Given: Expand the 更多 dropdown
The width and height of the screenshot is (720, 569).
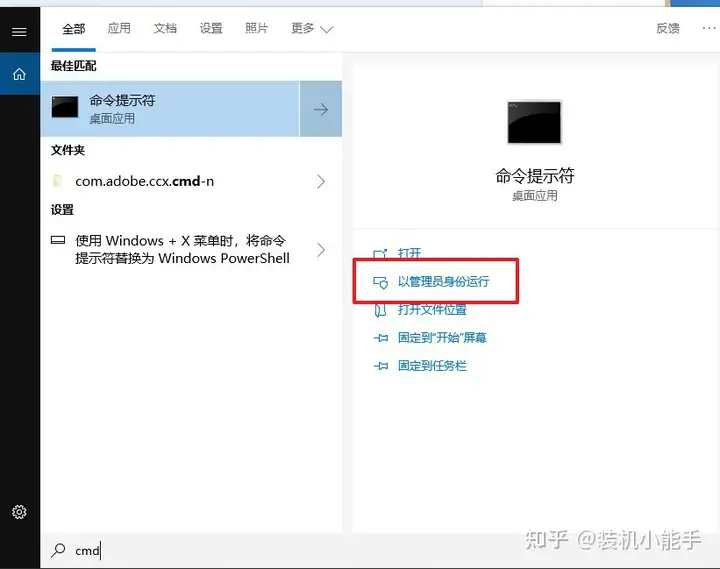Looking at the screenshot, I should 312,28.
